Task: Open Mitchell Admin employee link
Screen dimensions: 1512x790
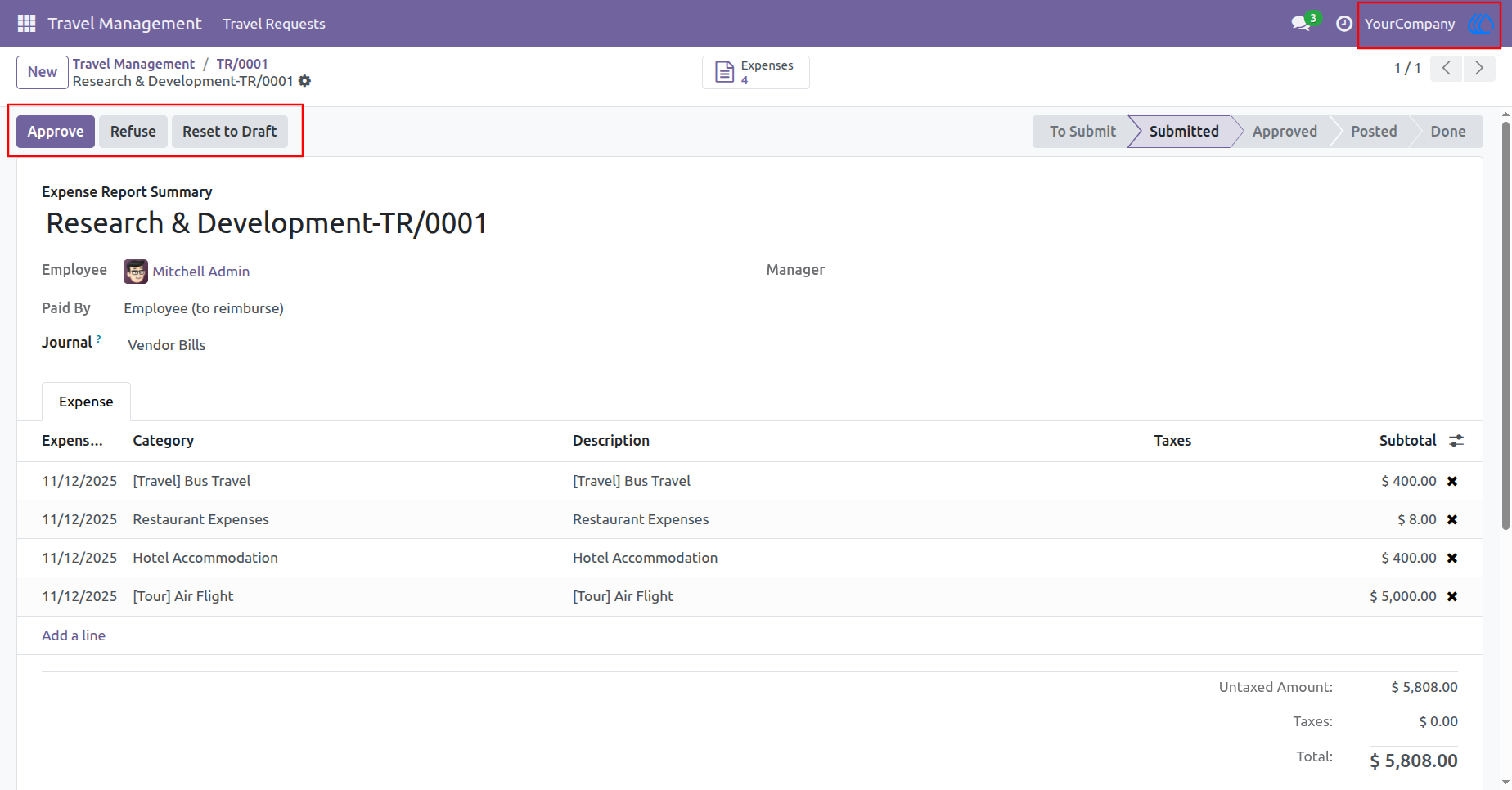Action: point(201,272)
